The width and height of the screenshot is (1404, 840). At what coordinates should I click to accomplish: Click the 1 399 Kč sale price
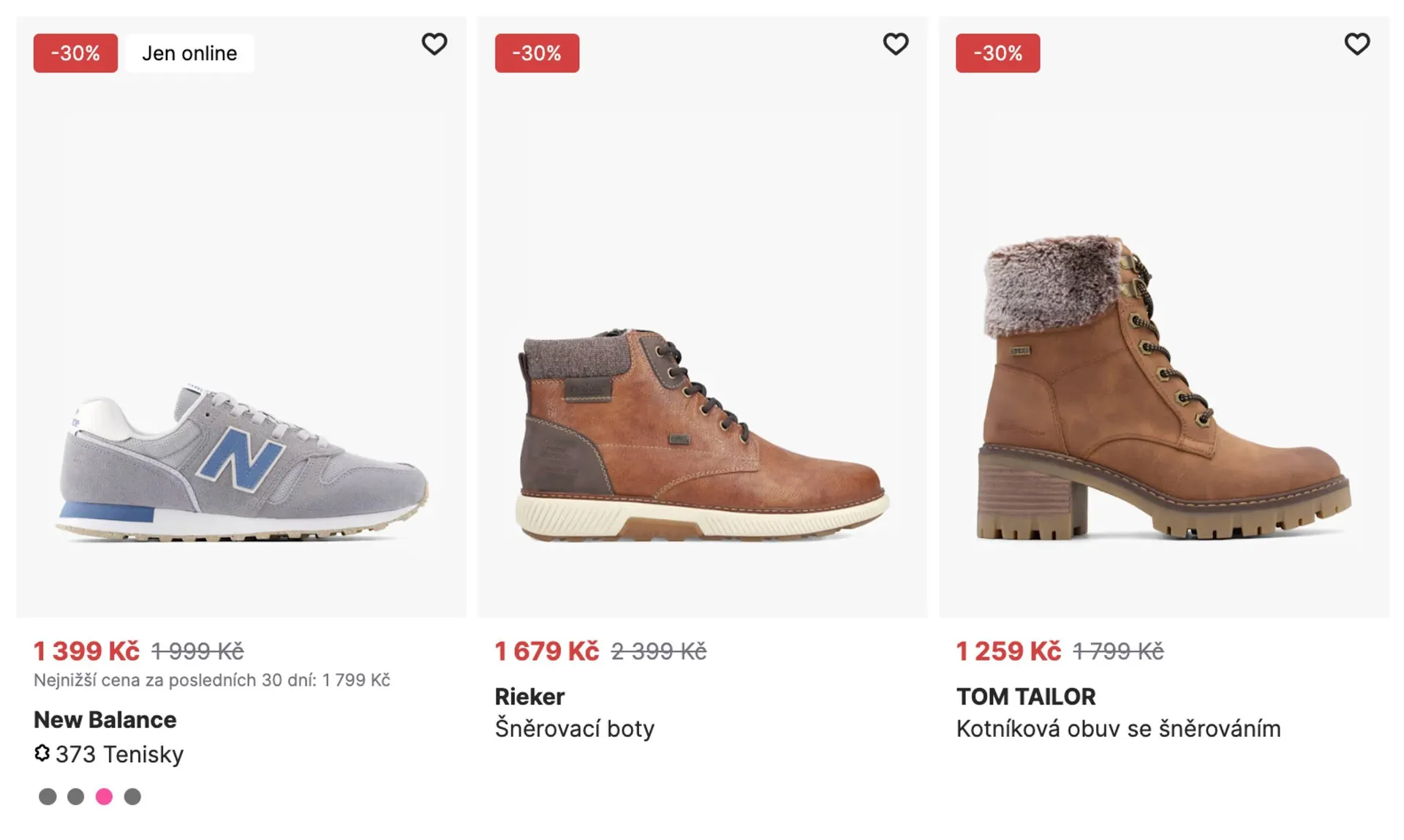86,651
